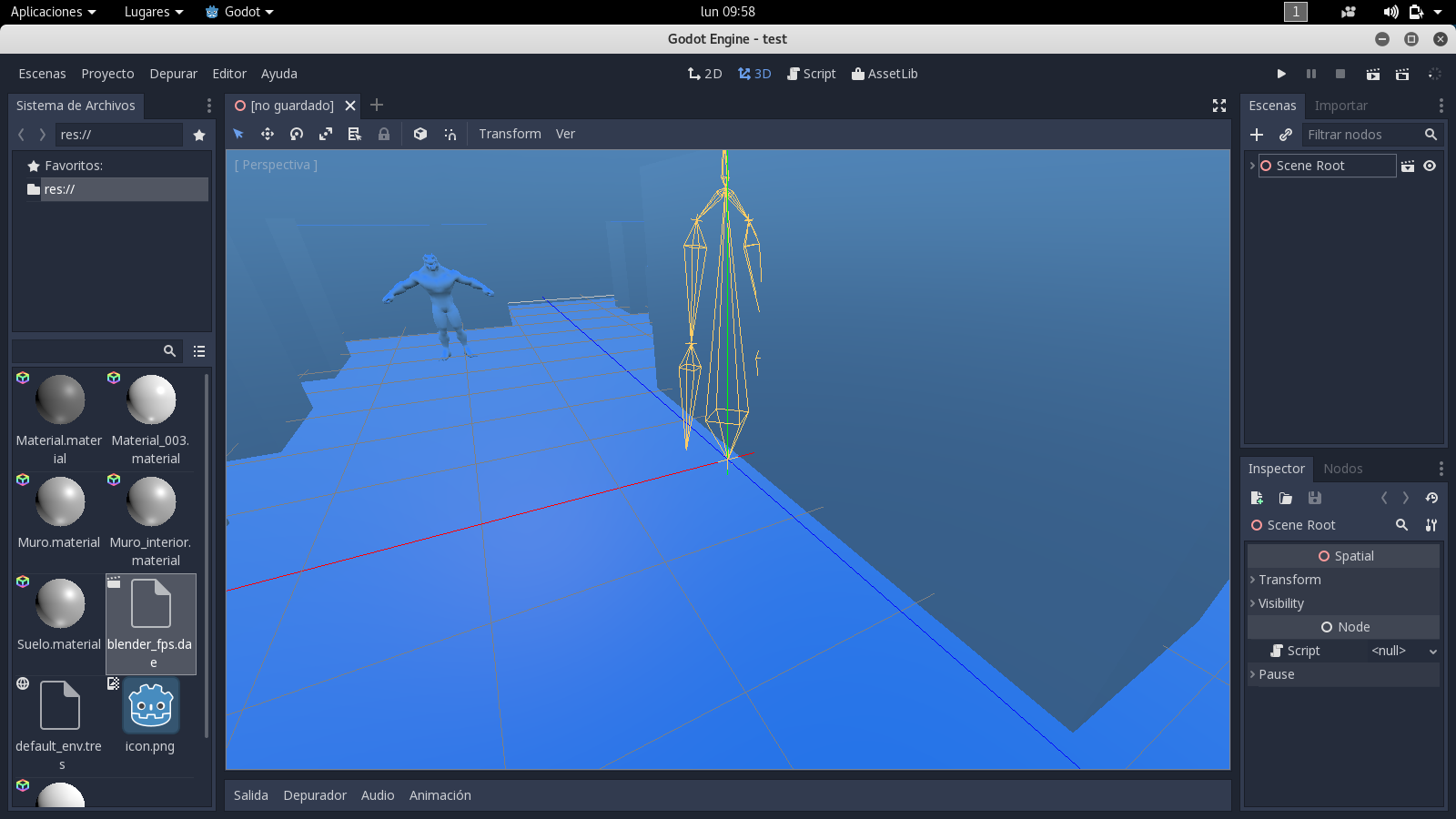The height and width of the screenshot is (819, 1456).
Task: Stop the running scene
Action: (1340, 74)
